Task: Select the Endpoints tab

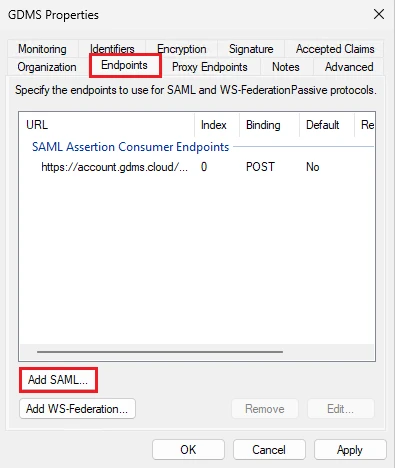Action: tap(124, 65)
